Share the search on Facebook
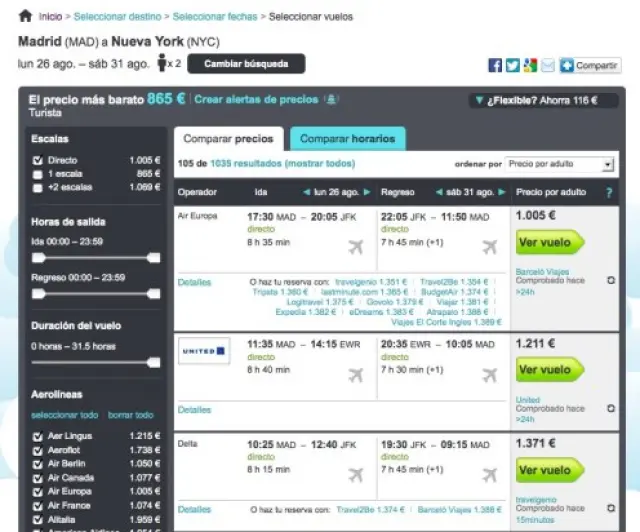 [x=494, y=65]
